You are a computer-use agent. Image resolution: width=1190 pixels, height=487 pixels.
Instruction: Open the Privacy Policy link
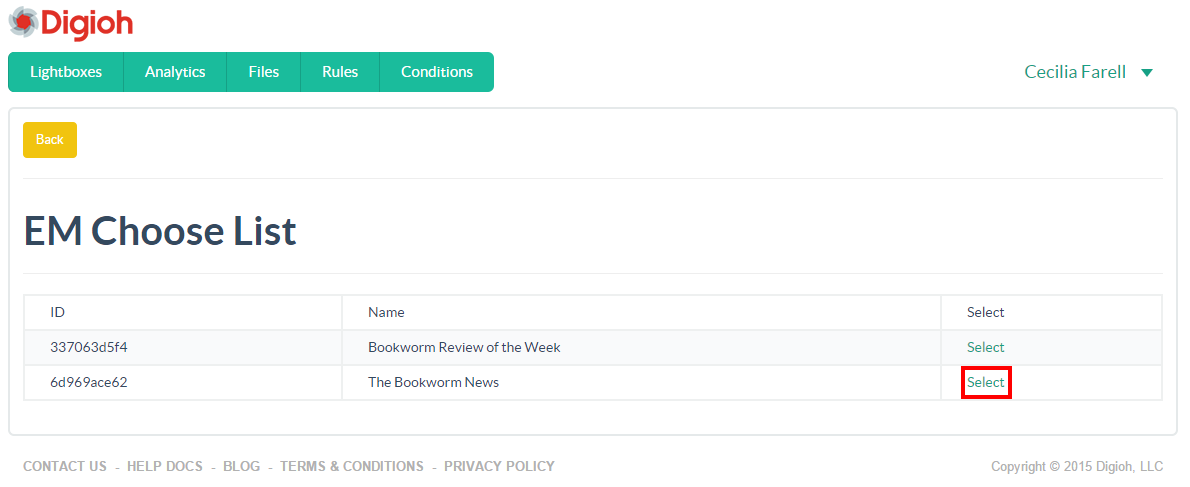pyautogui.click(x=499, y=466)
